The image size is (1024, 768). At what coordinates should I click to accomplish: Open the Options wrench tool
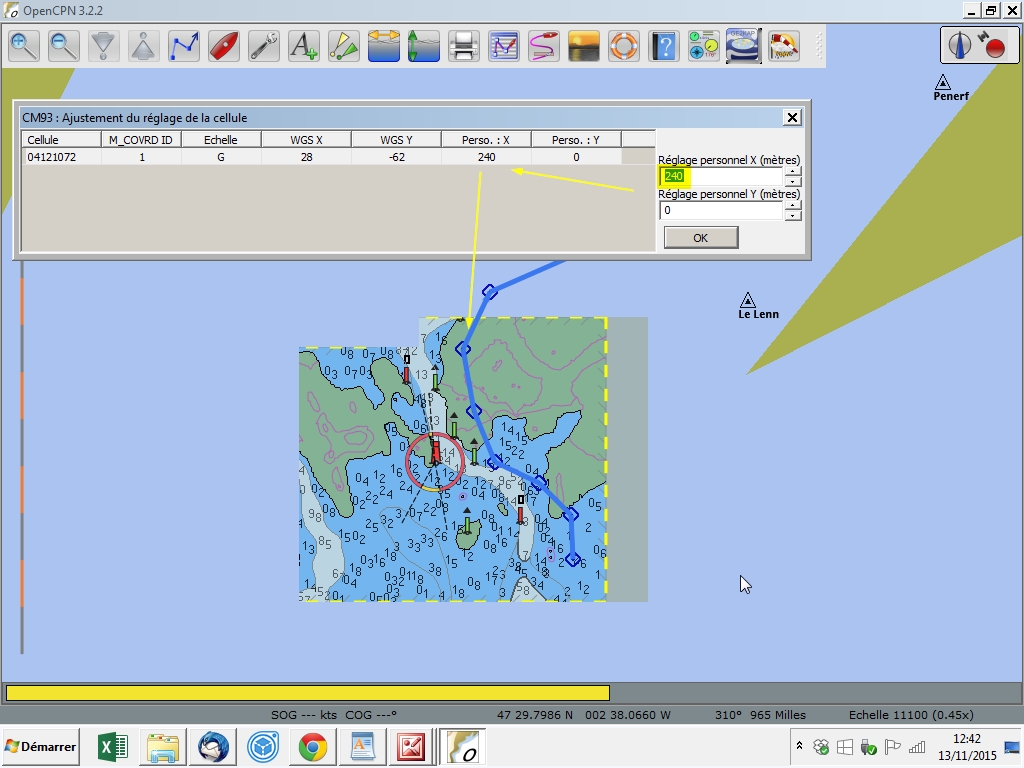[264, 46]
